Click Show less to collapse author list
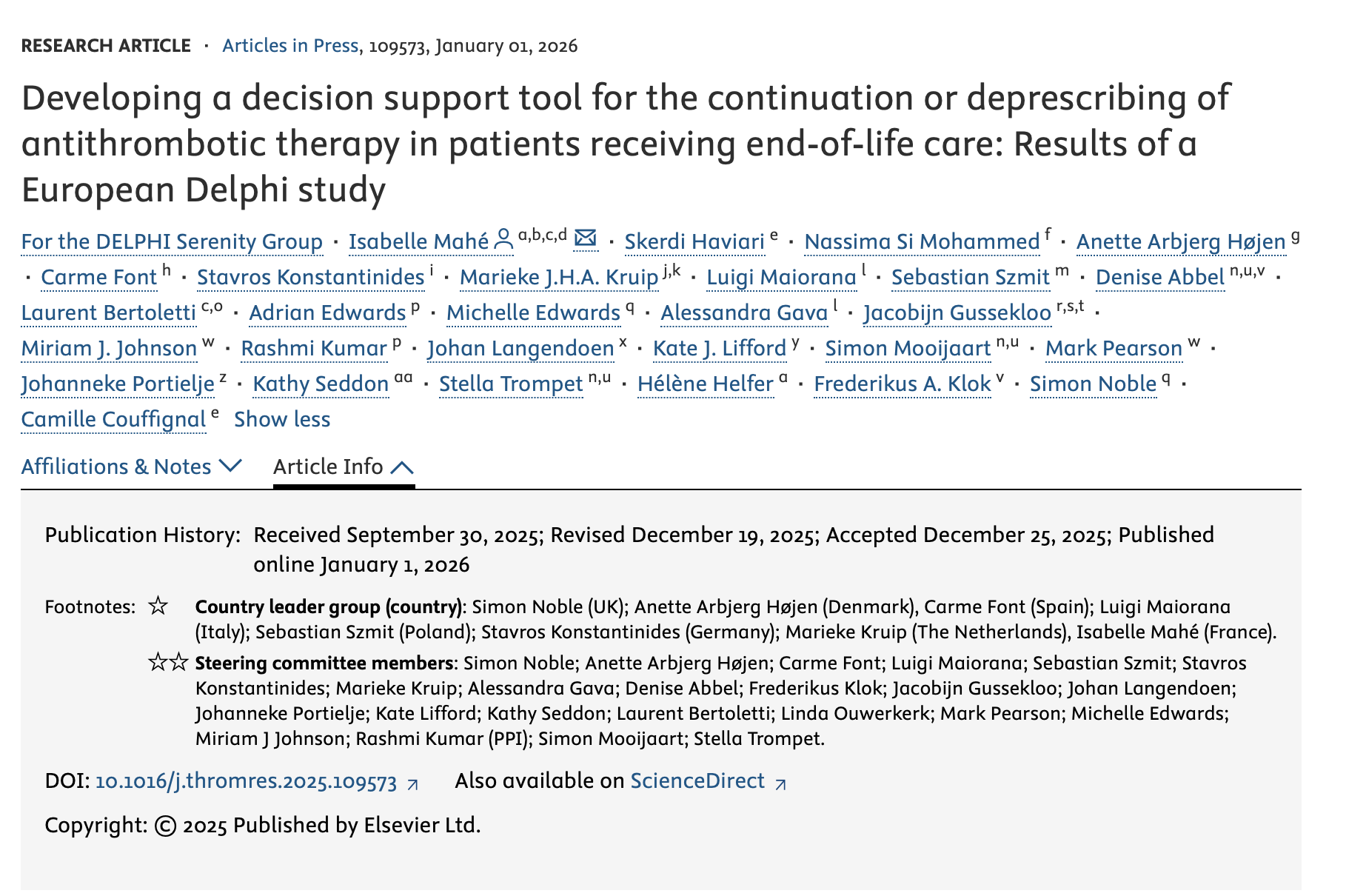This screenshot has height=896, width=1346. tap(282, 419)
